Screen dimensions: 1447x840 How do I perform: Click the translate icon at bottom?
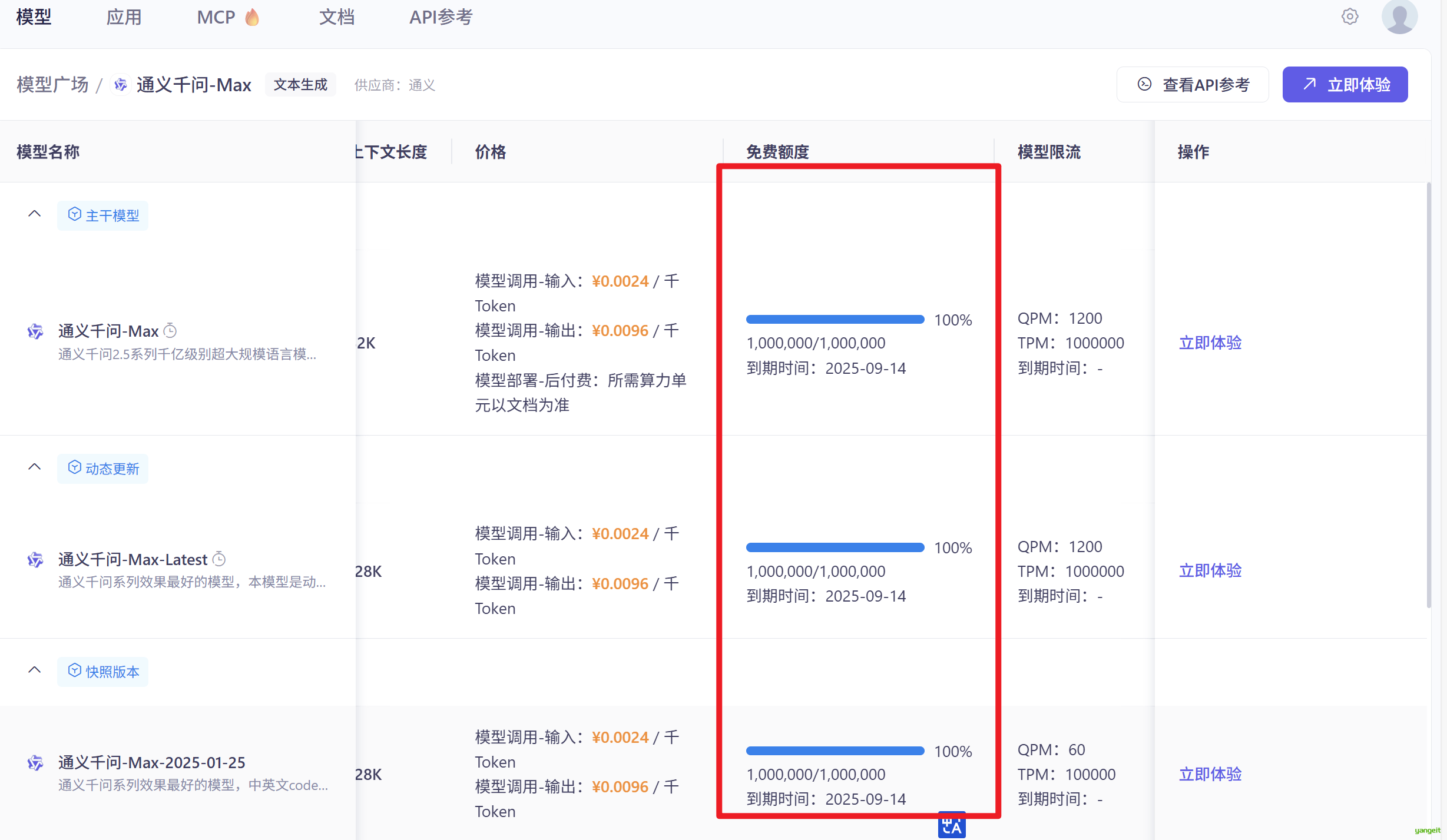(x=952, y=825)
